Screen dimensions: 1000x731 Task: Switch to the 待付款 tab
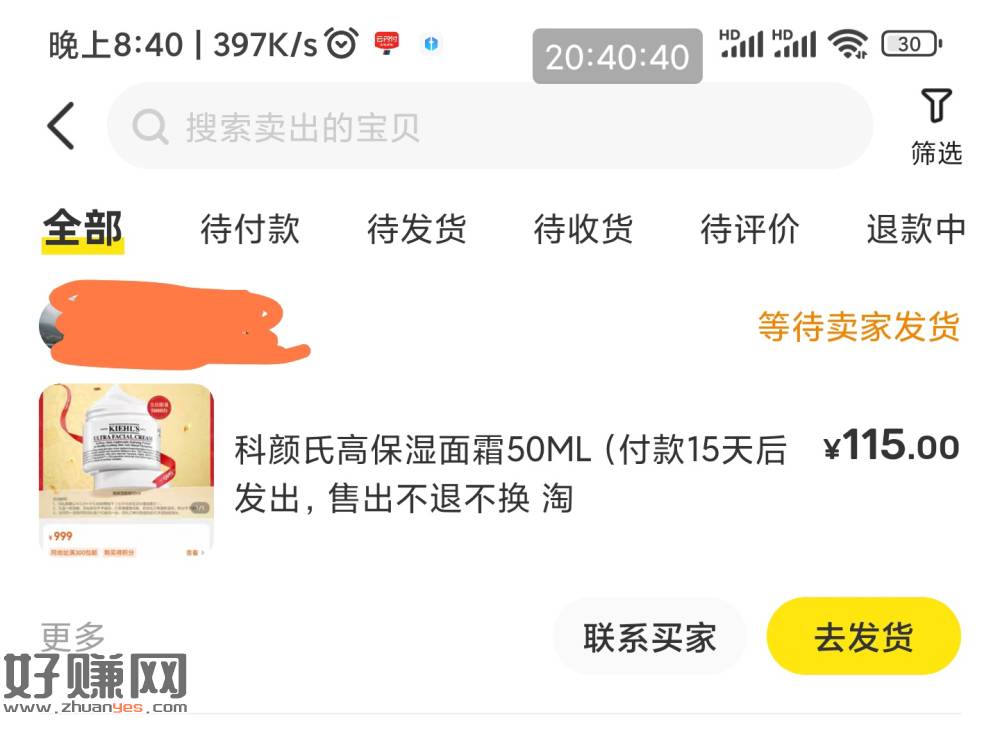point(249,229)
